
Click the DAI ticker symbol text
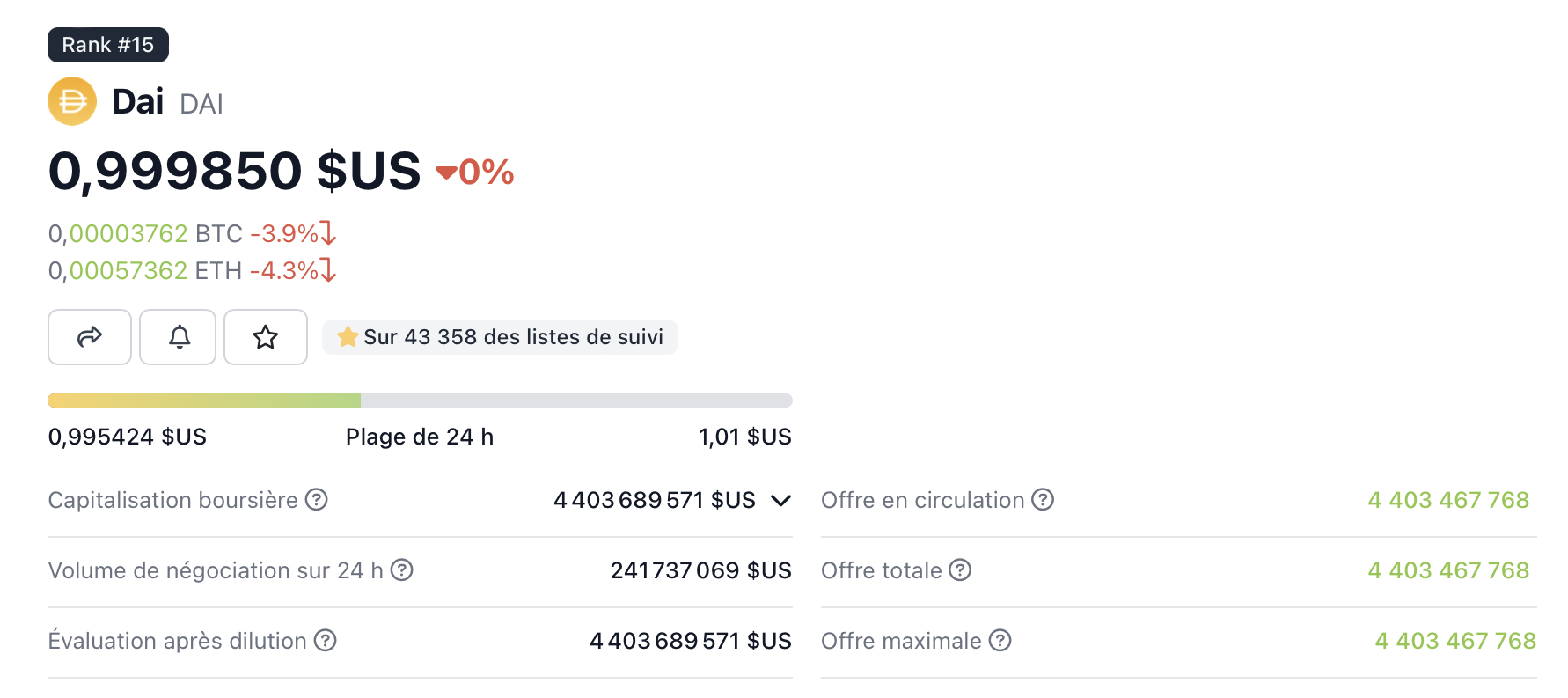coord(201,105)
